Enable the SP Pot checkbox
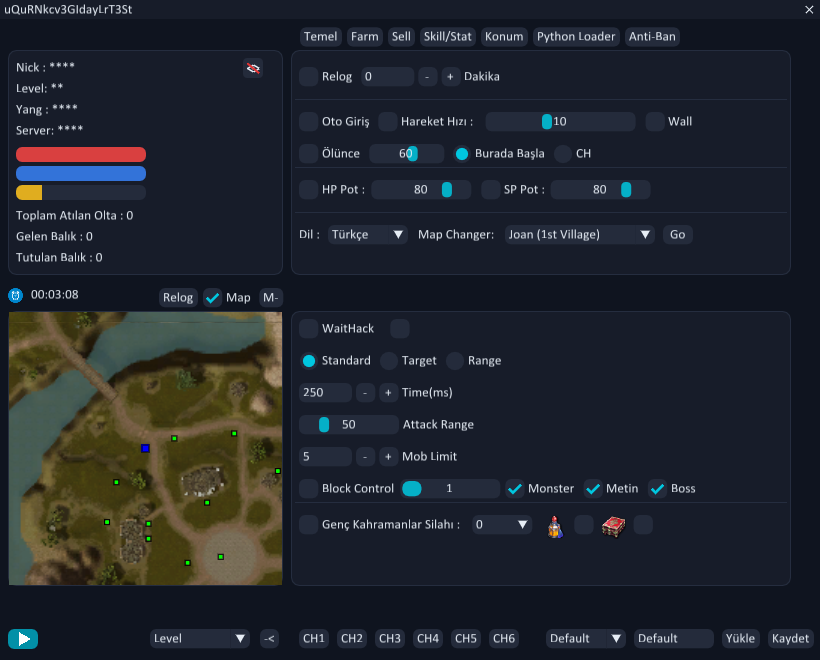The image size is (820, 660). (491, 190)
